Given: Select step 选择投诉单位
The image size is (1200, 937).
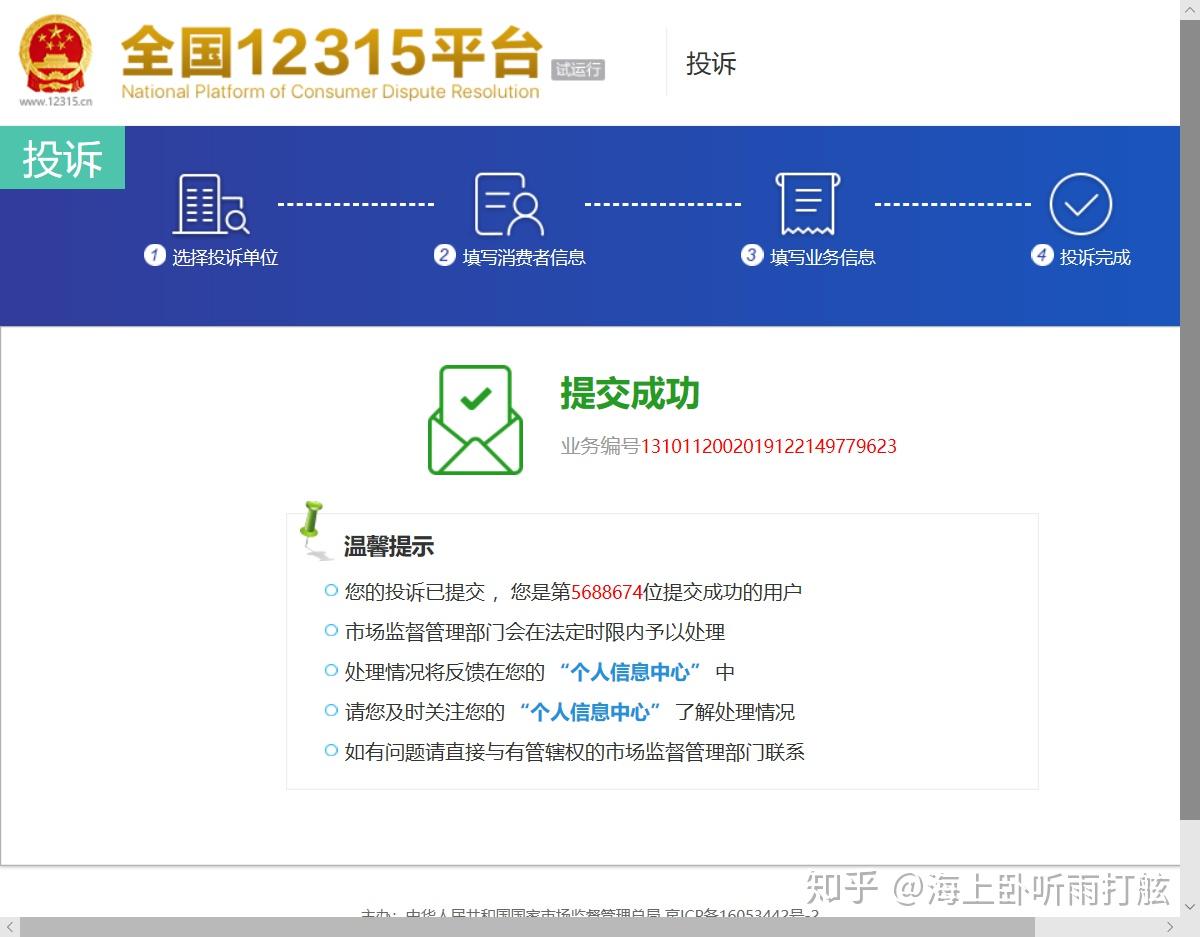Looking at the screenshot, I should [225, 257].
